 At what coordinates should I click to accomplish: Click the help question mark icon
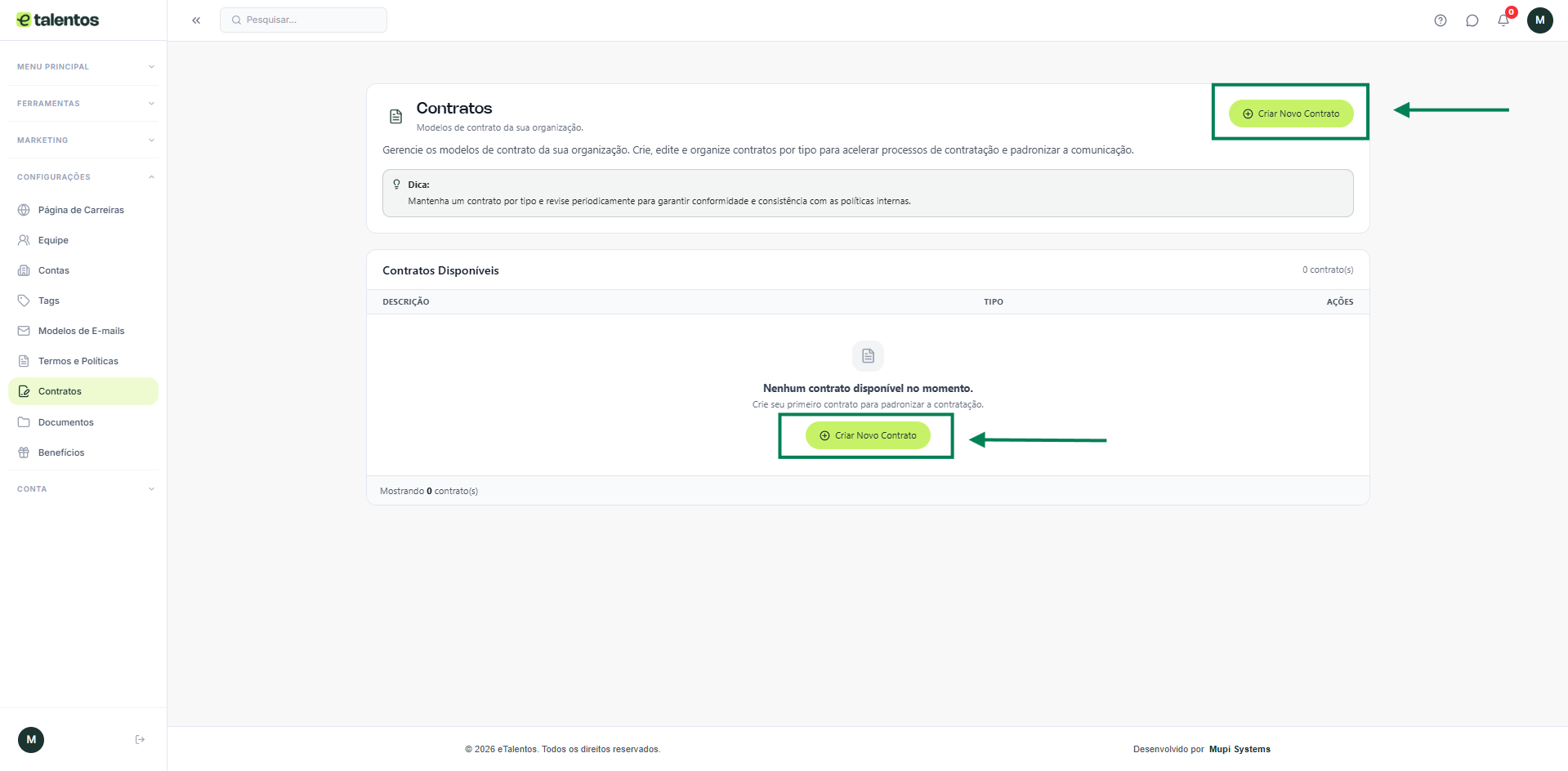1440,20
